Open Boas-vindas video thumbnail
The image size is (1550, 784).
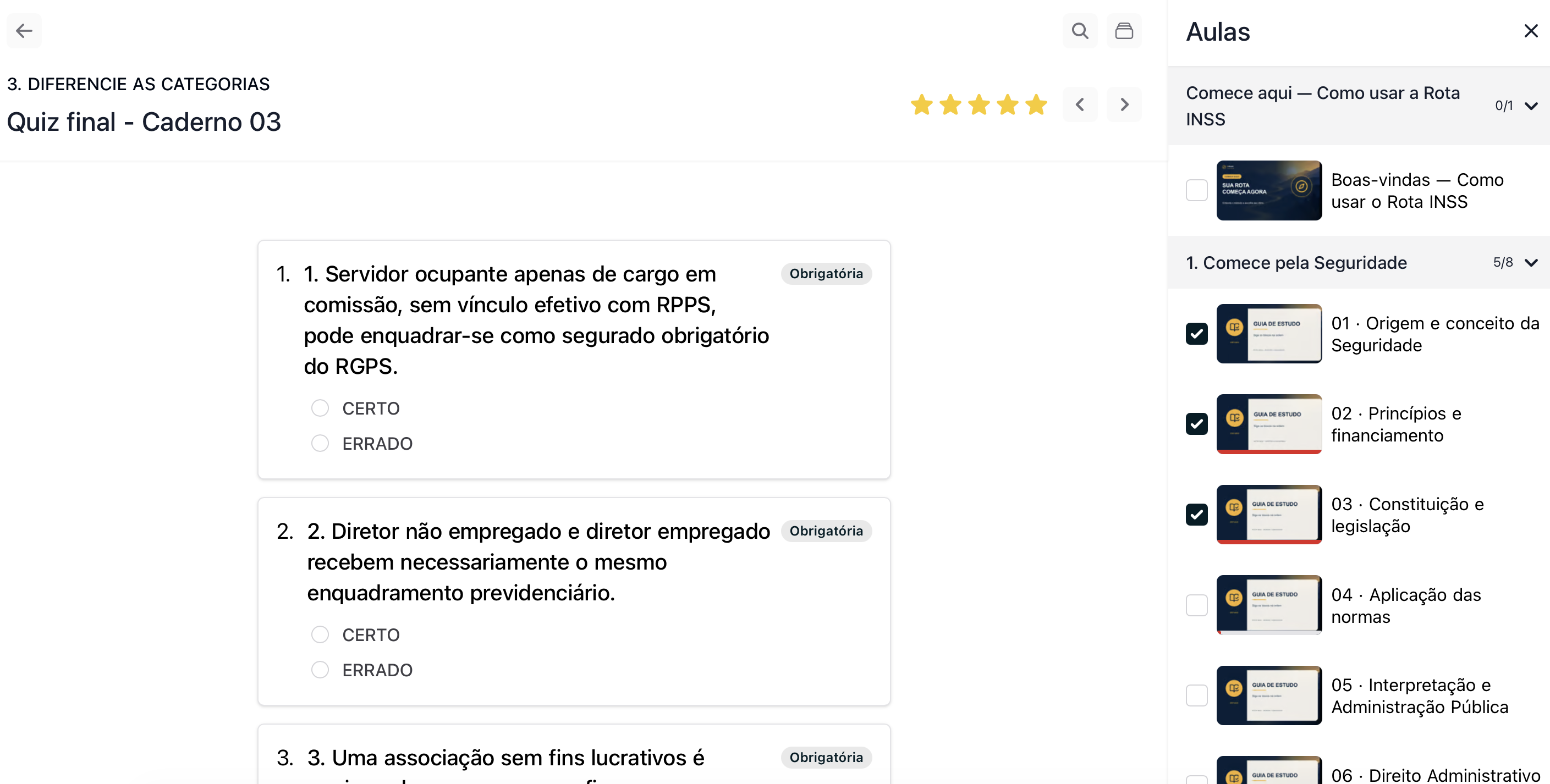(1268, 191)
